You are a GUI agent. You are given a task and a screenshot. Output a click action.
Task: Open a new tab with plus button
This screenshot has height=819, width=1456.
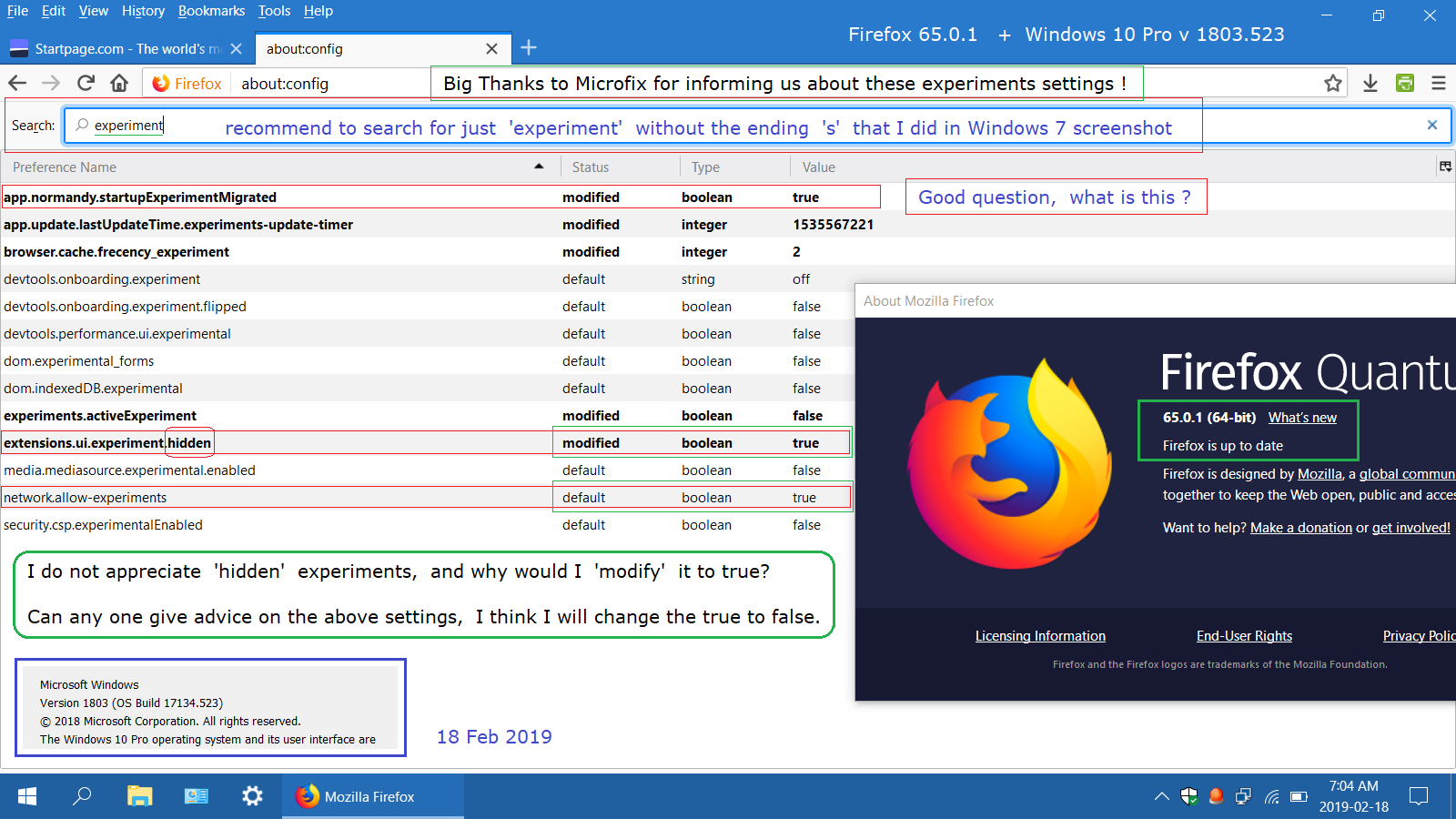[x=529, y=47]
